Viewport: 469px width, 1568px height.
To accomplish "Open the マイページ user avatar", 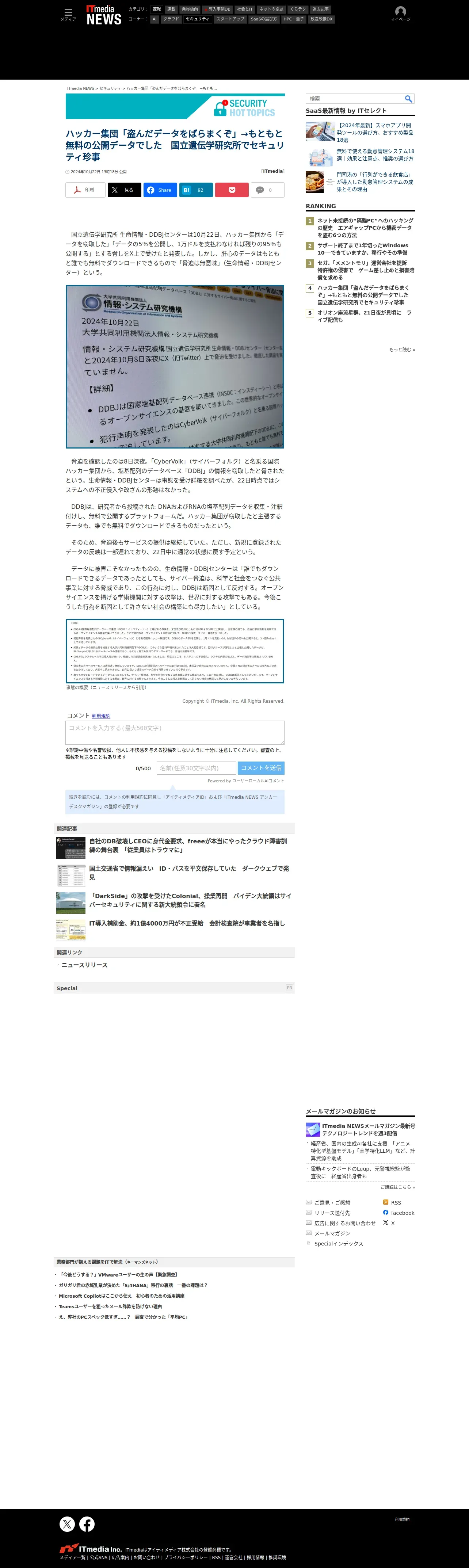I will (400, 14).
